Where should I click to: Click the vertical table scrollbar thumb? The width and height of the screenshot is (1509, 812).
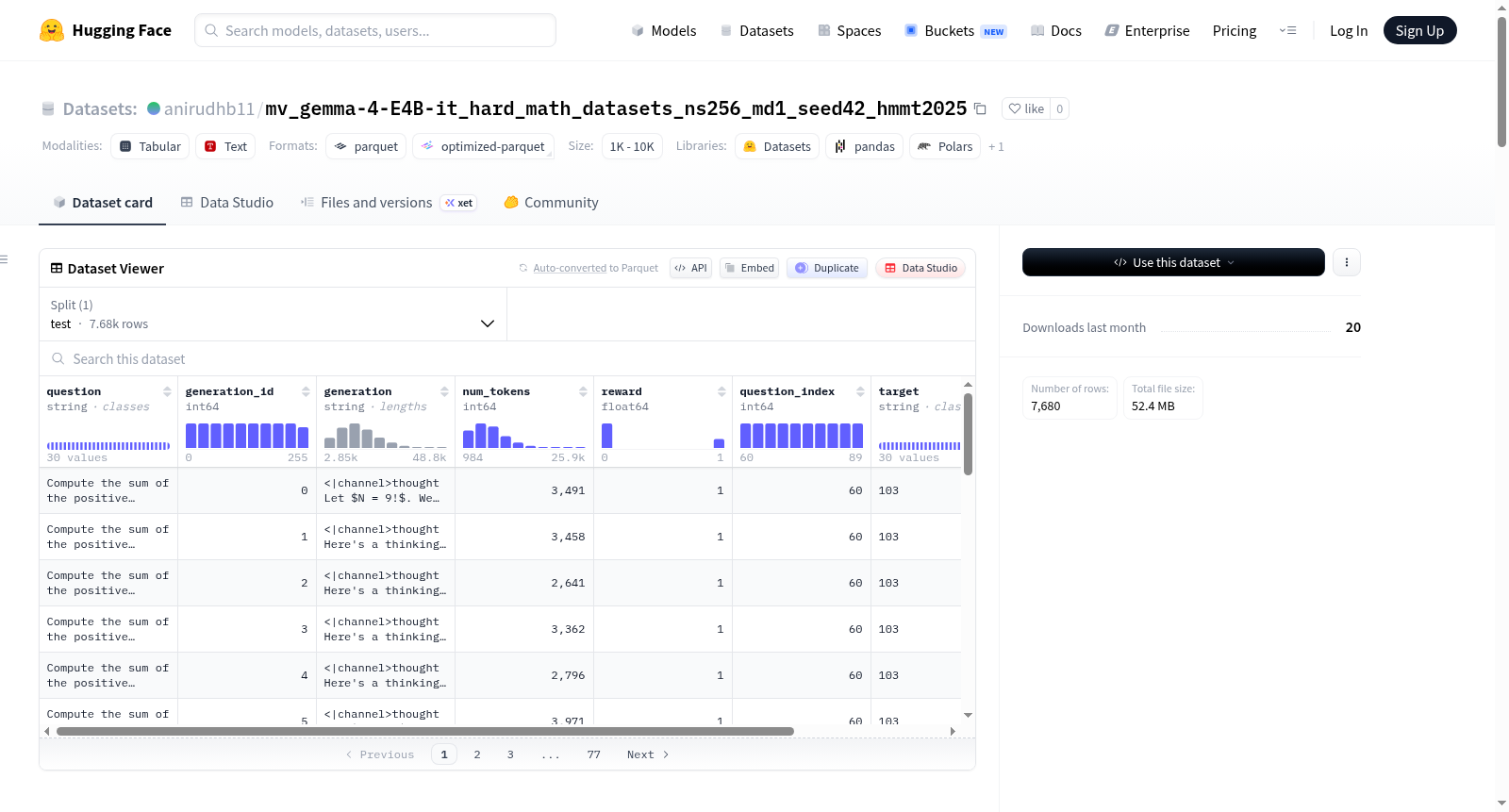coord(968,434)
